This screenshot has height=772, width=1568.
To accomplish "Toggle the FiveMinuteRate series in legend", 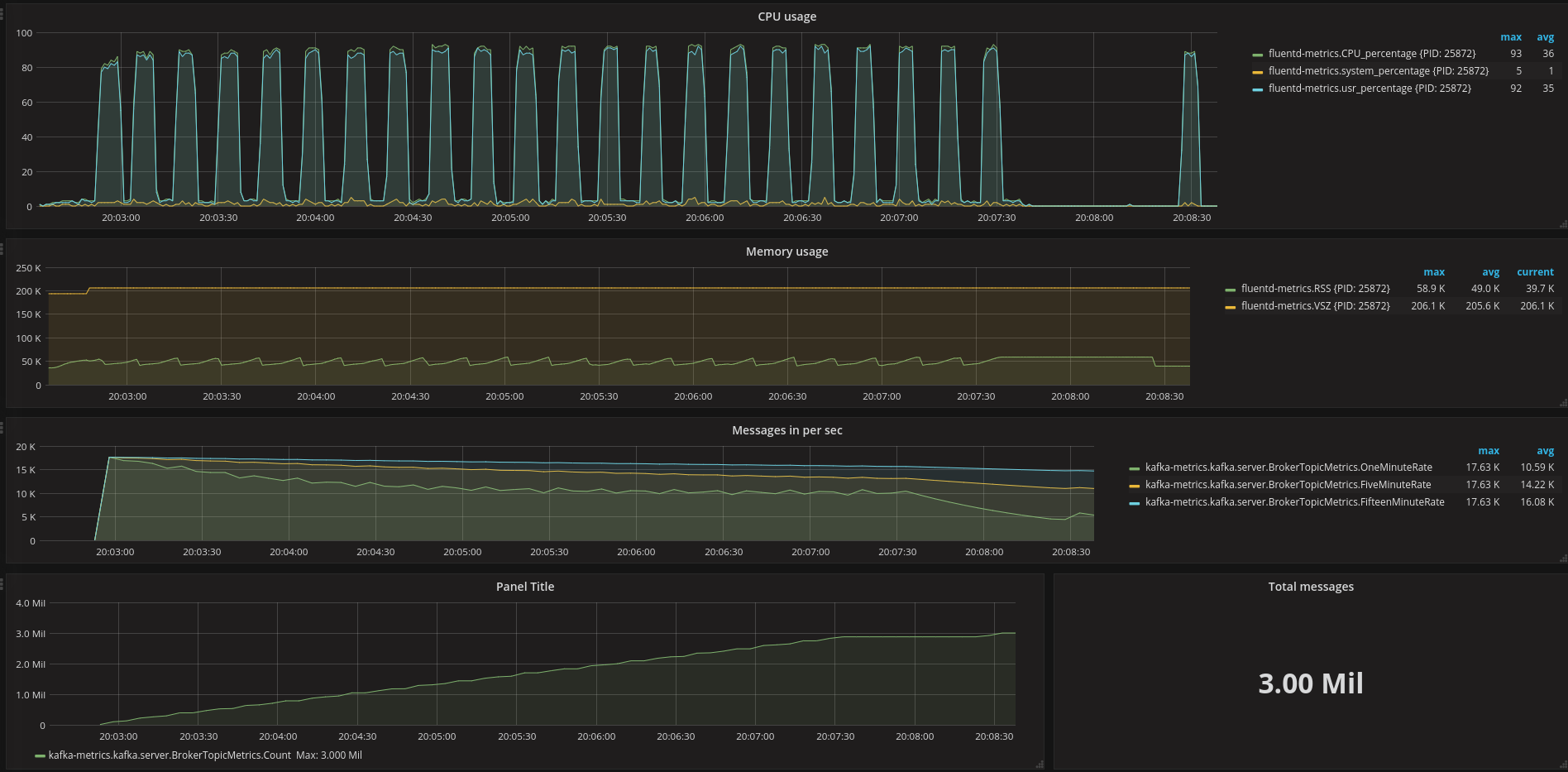I will (1288, 485).
